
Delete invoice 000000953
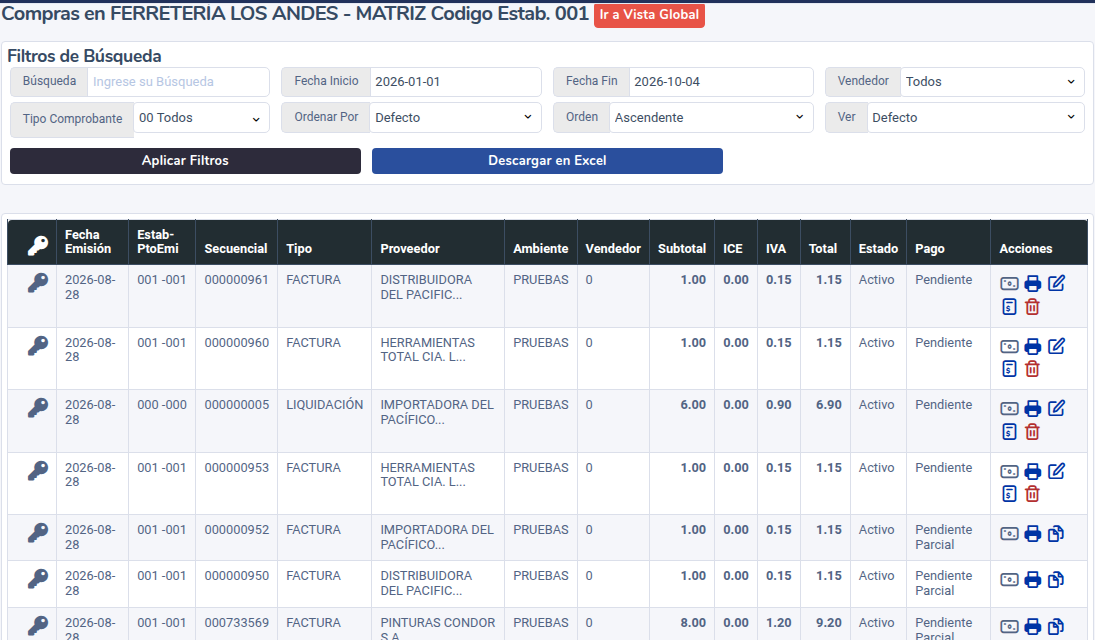tap(1032, 493)
